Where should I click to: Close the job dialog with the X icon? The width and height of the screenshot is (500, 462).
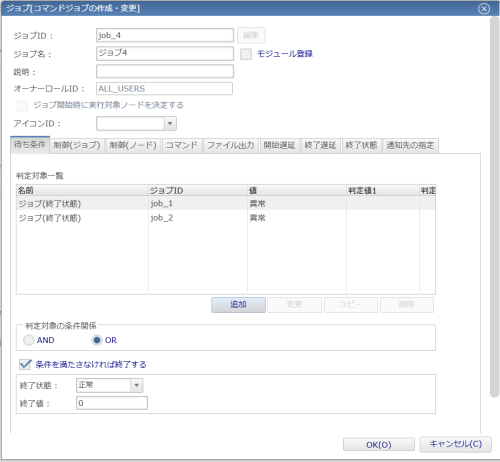click(484, 8)
